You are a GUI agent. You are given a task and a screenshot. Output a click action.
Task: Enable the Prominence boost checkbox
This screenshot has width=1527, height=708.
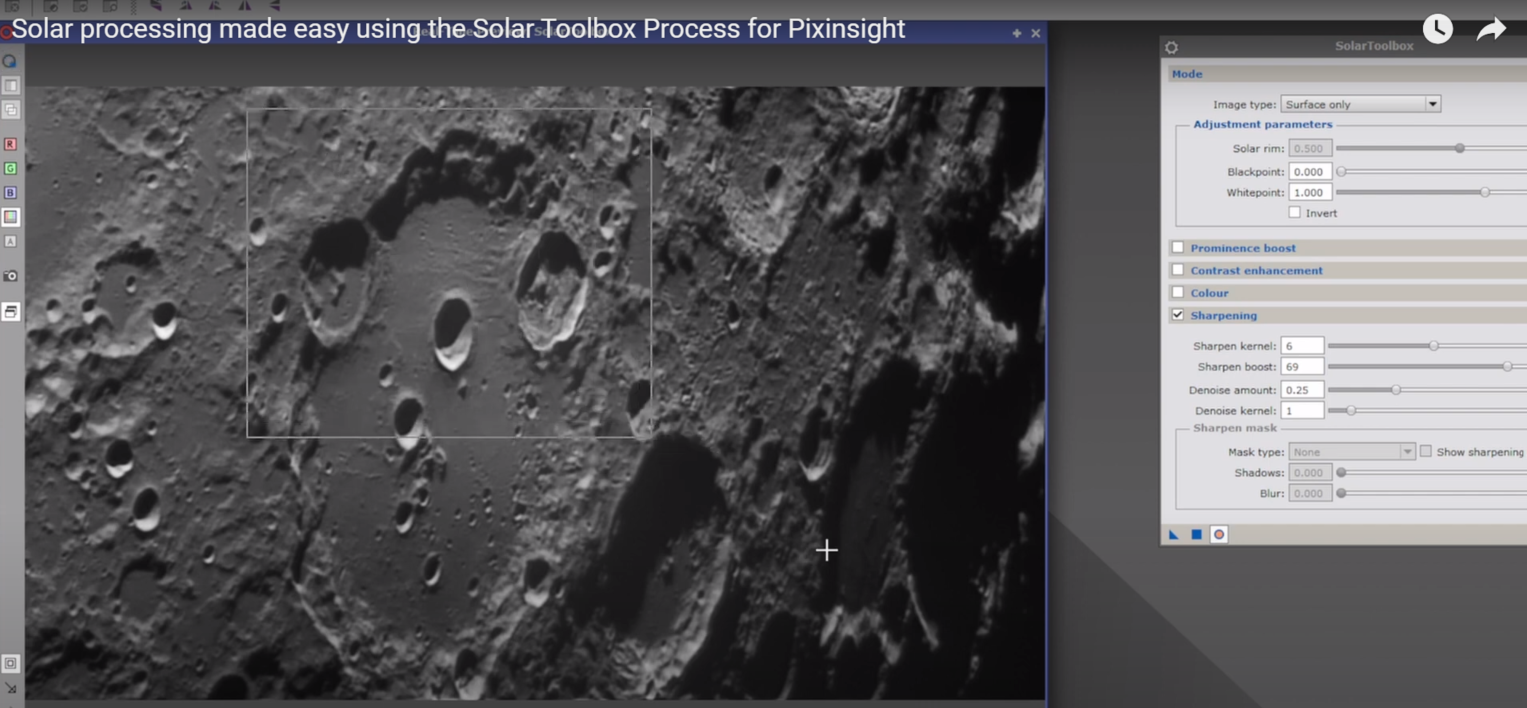tap(1178, 247)
